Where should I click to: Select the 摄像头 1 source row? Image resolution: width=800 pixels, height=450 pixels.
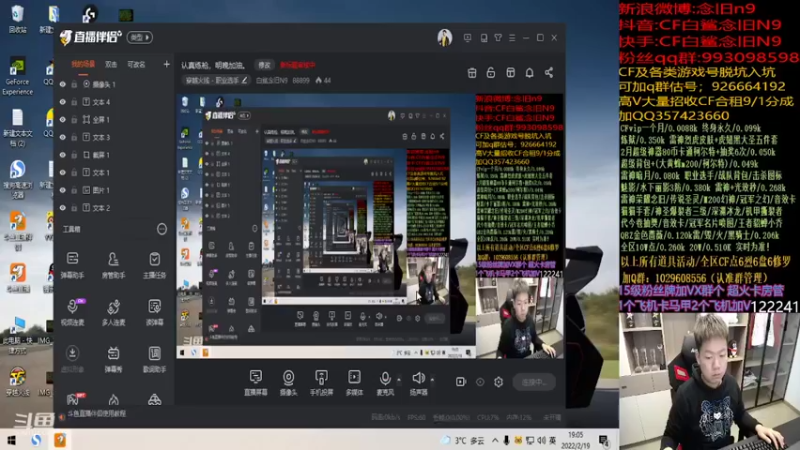(114, 84)
